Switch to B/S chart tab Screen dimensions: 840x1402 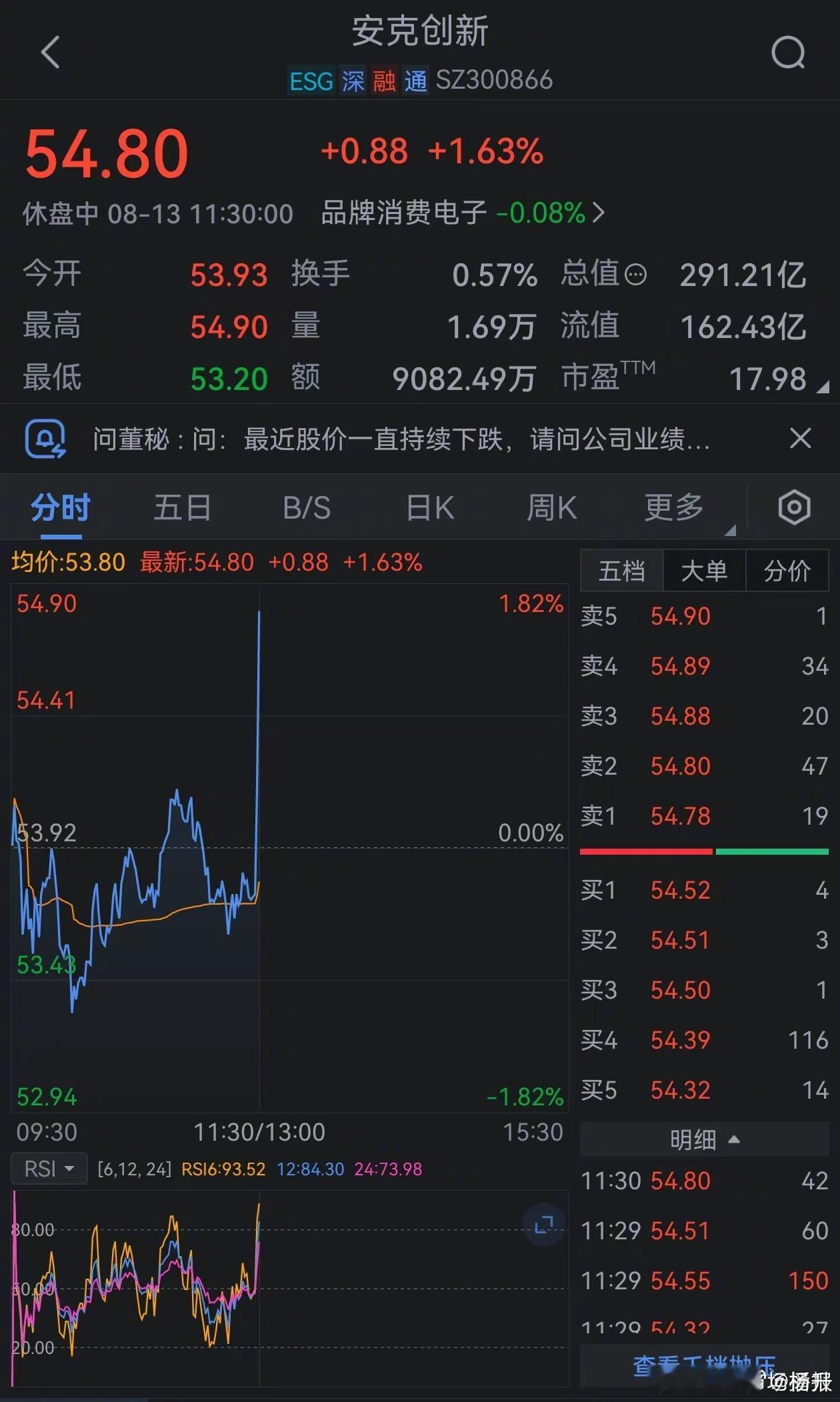(307, 507)
